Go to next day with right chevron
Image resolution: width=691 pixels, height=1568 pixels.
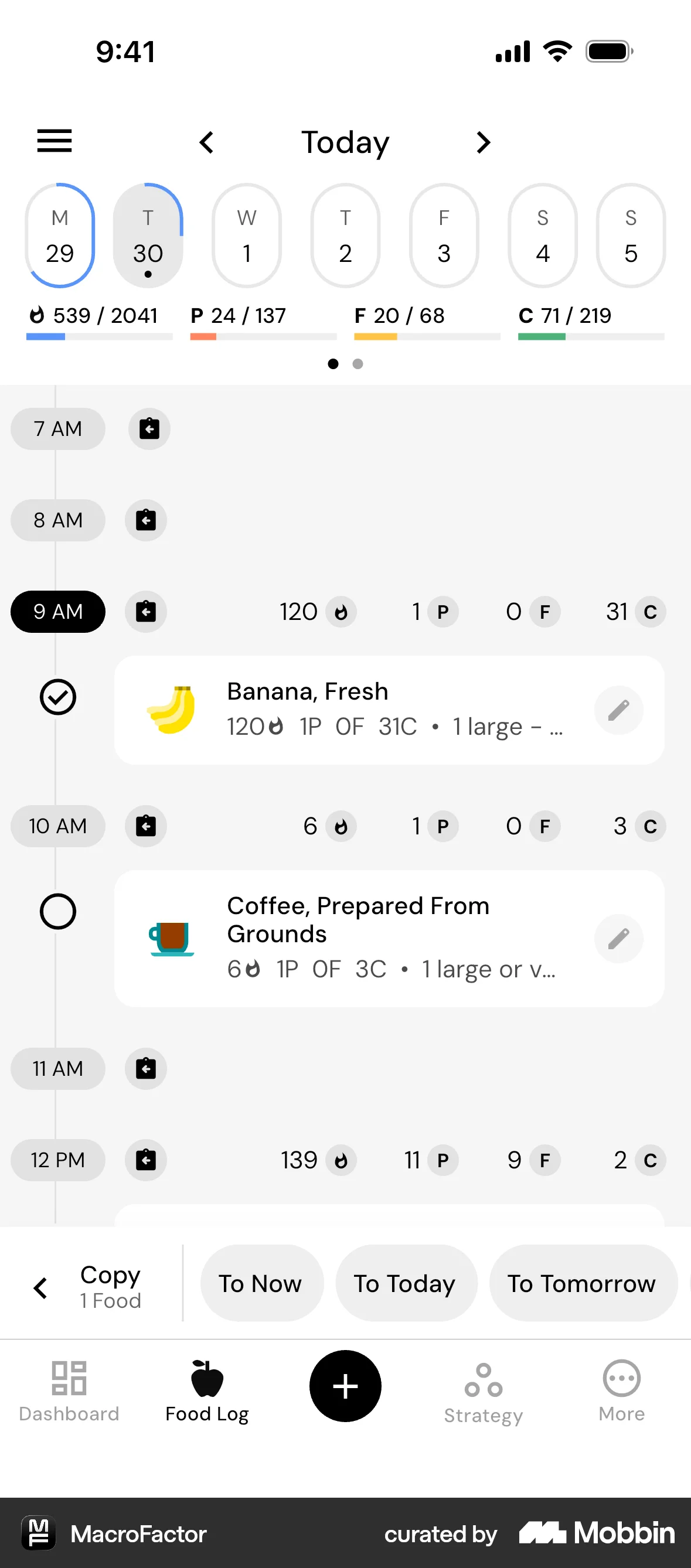click(484, 142)
